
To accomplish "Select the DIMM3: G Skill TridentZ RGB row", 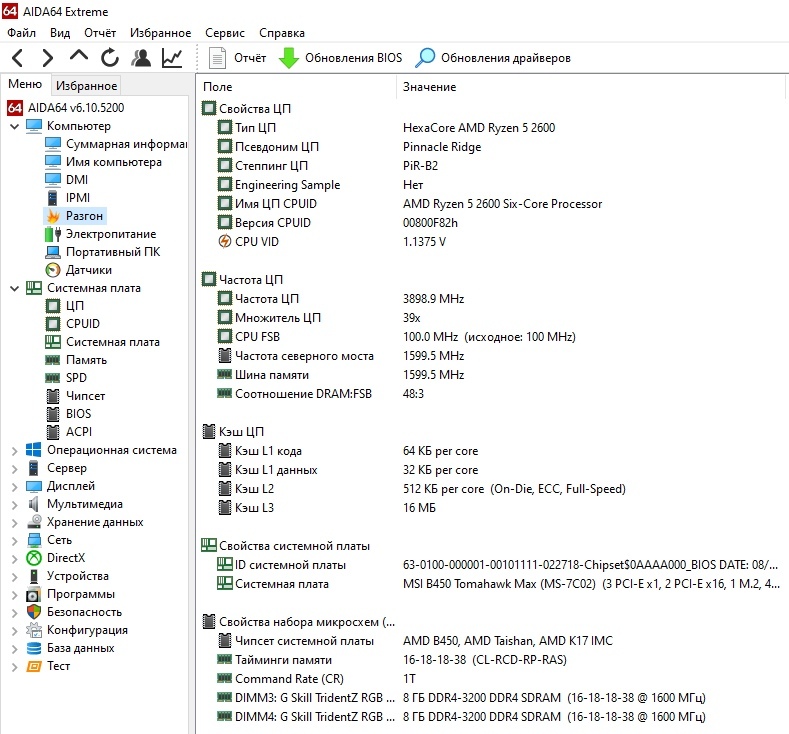I will click(492, 698).
